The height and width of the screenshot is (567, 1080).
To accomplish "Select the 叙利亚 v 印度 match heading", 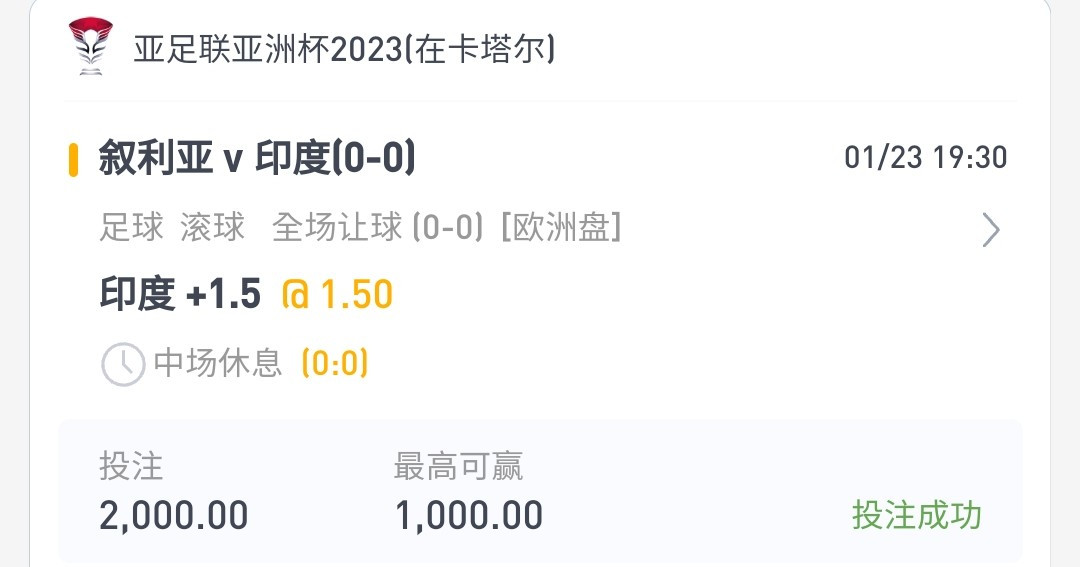I will (257, 157).
